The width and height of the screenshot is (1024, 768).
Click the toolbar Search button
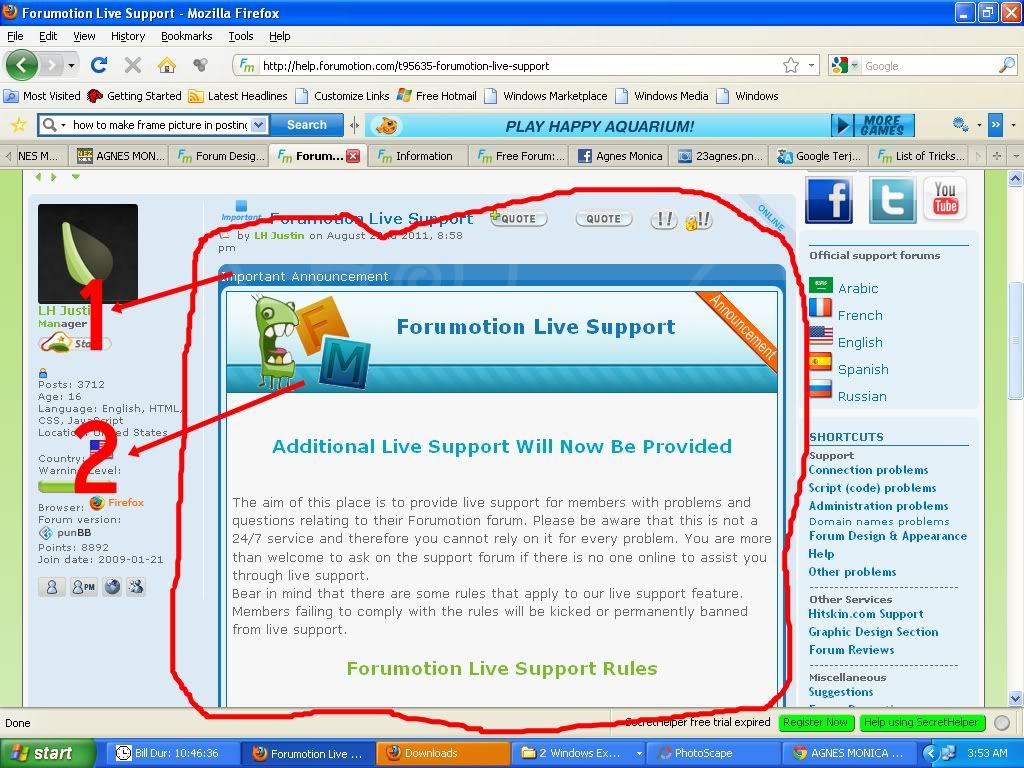[x=307, y=125]
